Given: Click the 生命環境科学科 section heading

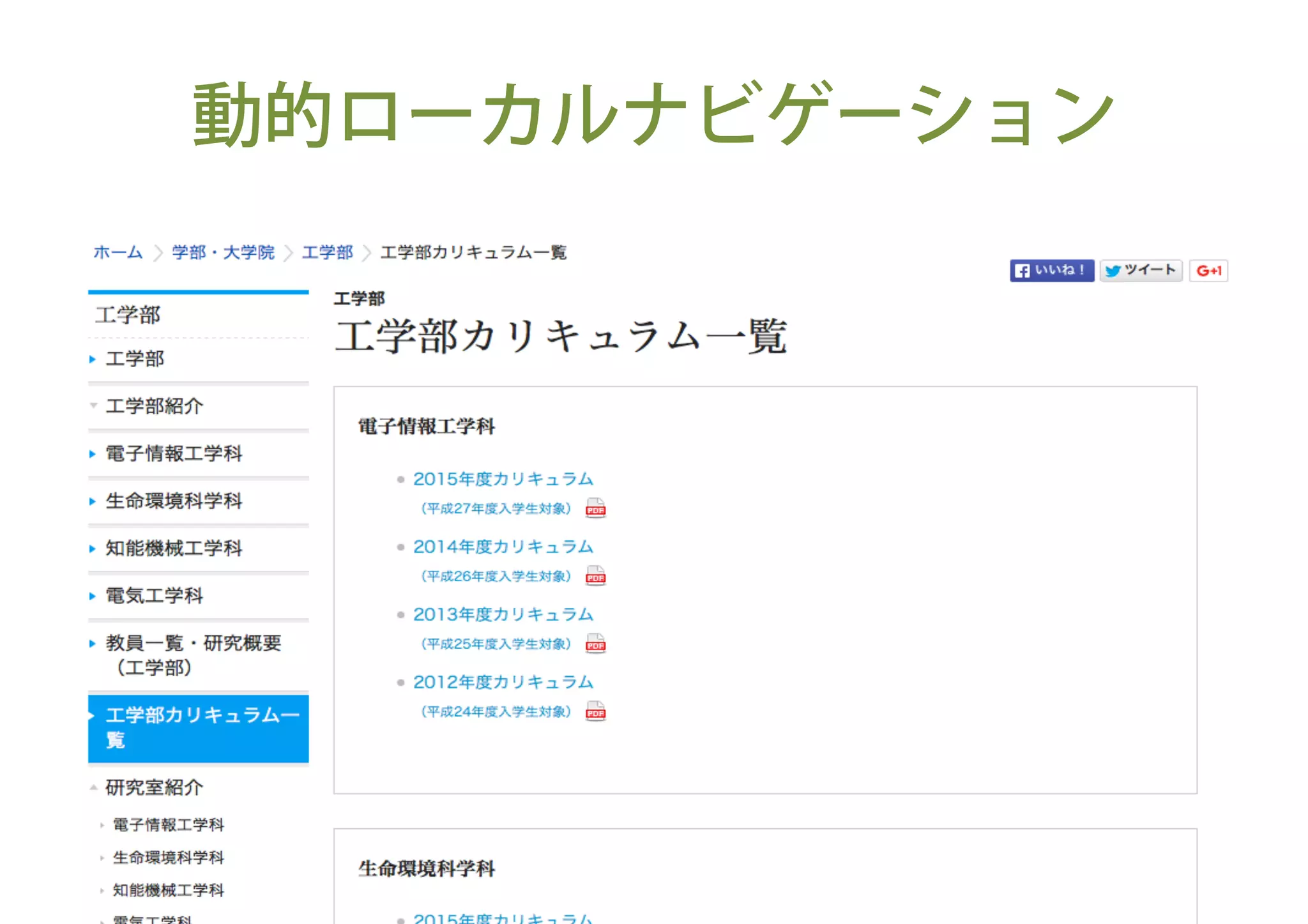Looking at the screenshot, I should (x=426, y=869).
